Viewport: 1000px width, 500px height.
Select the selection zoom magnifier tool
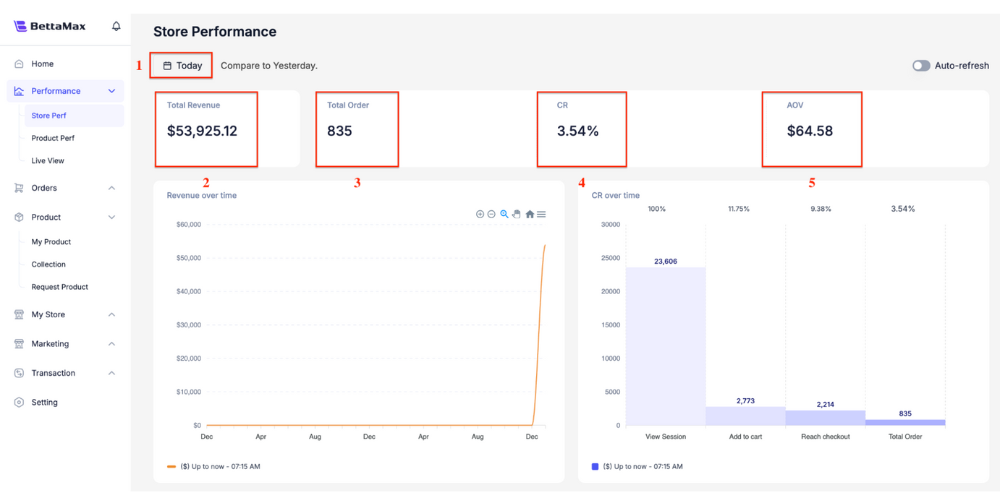coord(504,214)
